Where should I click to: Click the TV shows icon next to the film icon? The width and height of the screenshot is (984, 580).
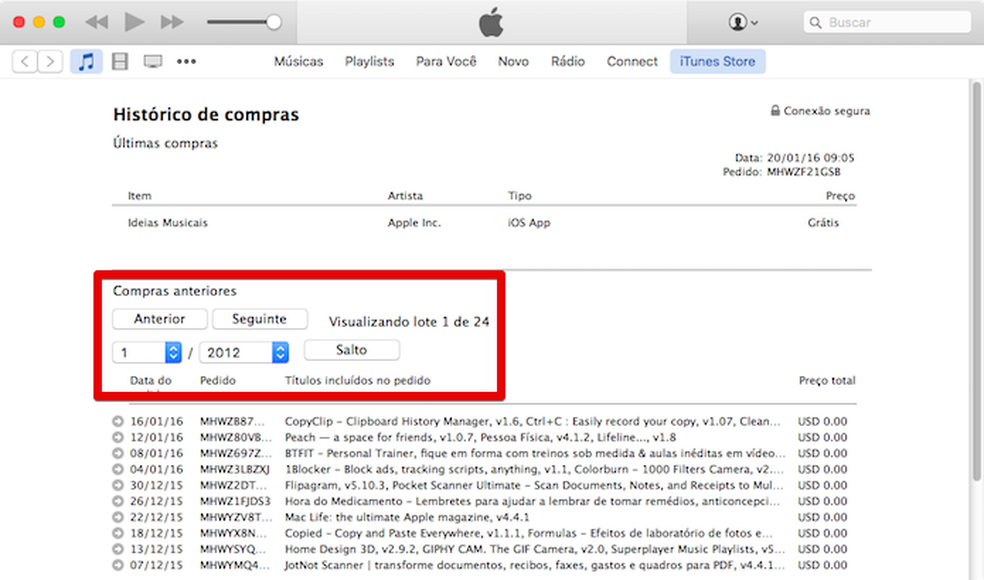(x=152, y=61)
